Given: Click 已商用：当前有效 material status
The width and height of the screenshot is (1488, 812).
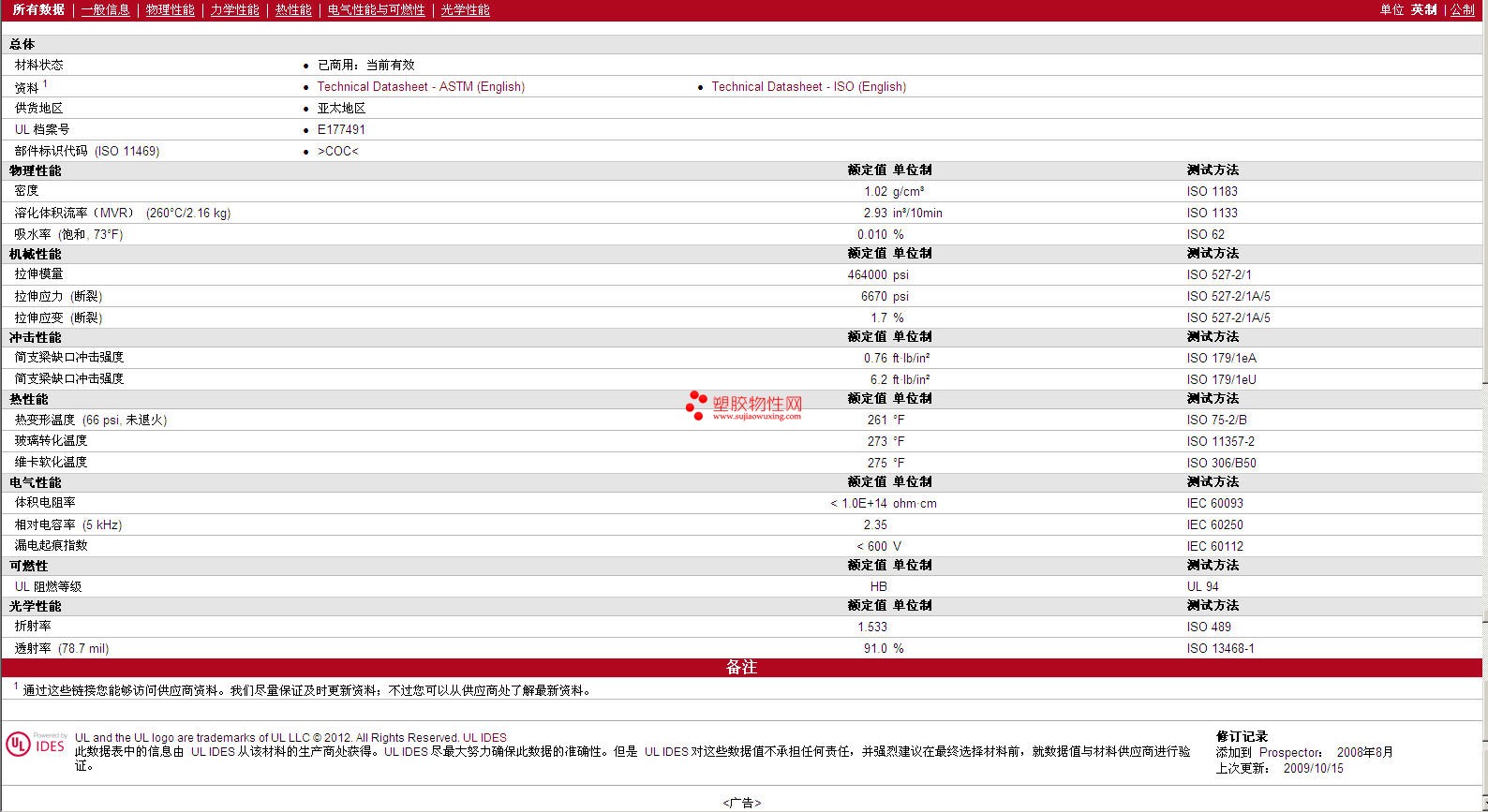Looking at the screenshot, I should click(365, 65).
